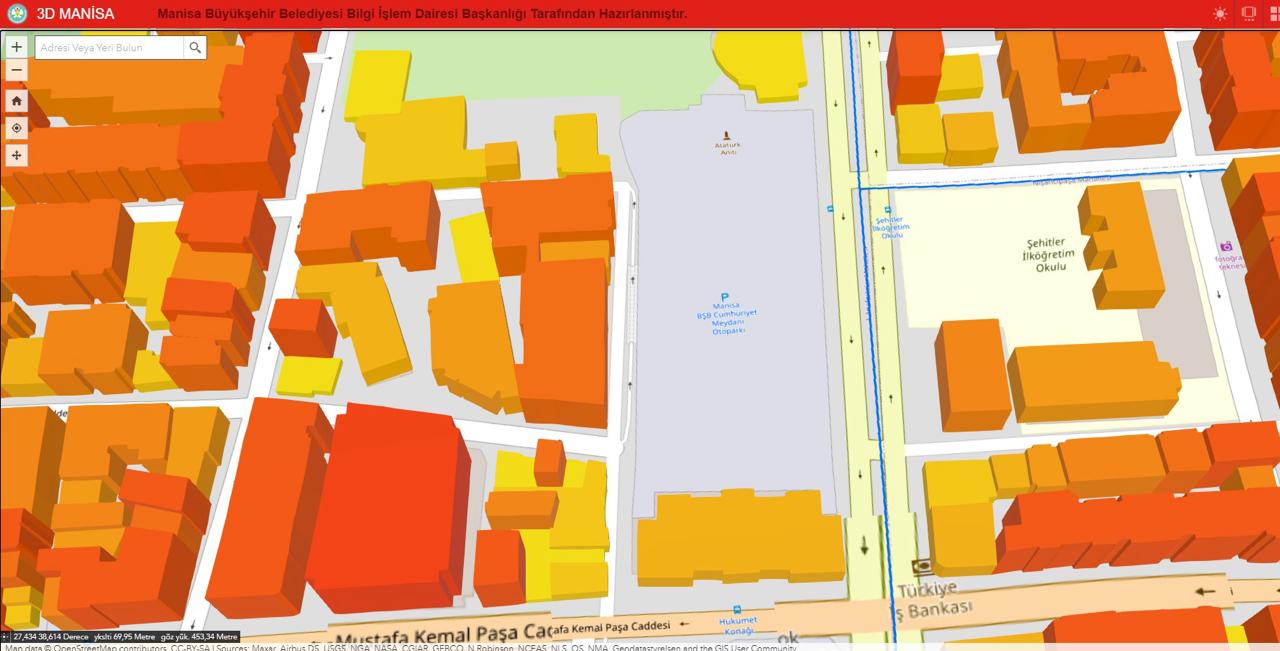Click the '3D MANİSA' title

tap(75, 14)
